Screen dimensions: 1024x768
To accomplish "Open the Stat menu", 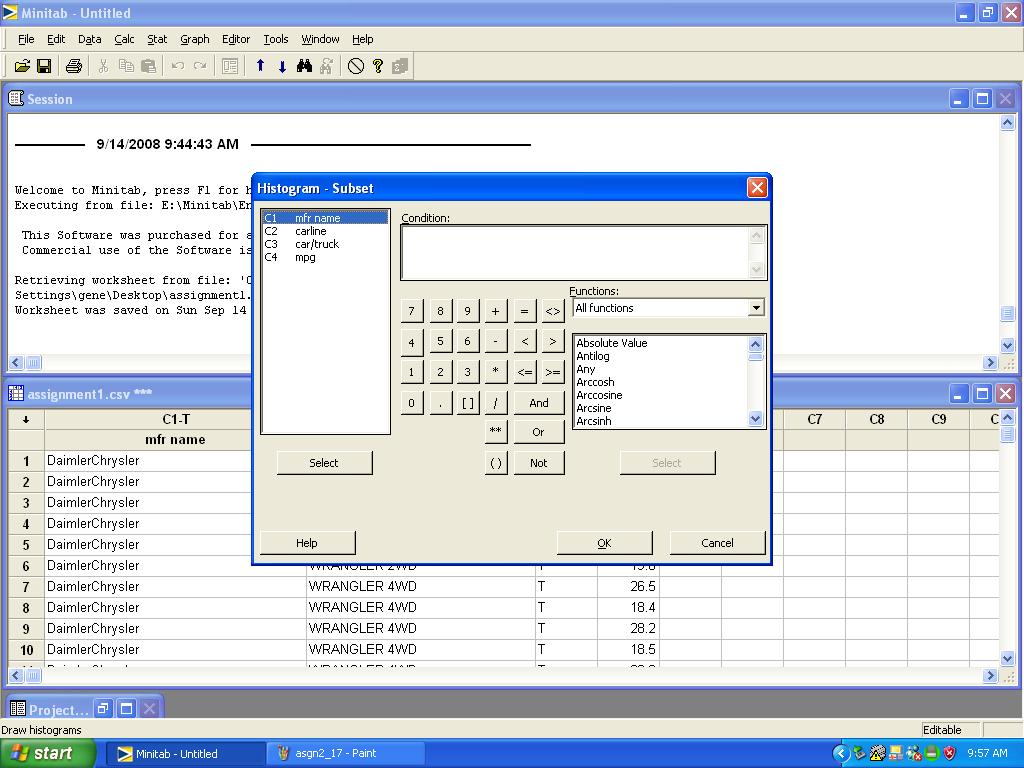I will click(x=157, y=39).
